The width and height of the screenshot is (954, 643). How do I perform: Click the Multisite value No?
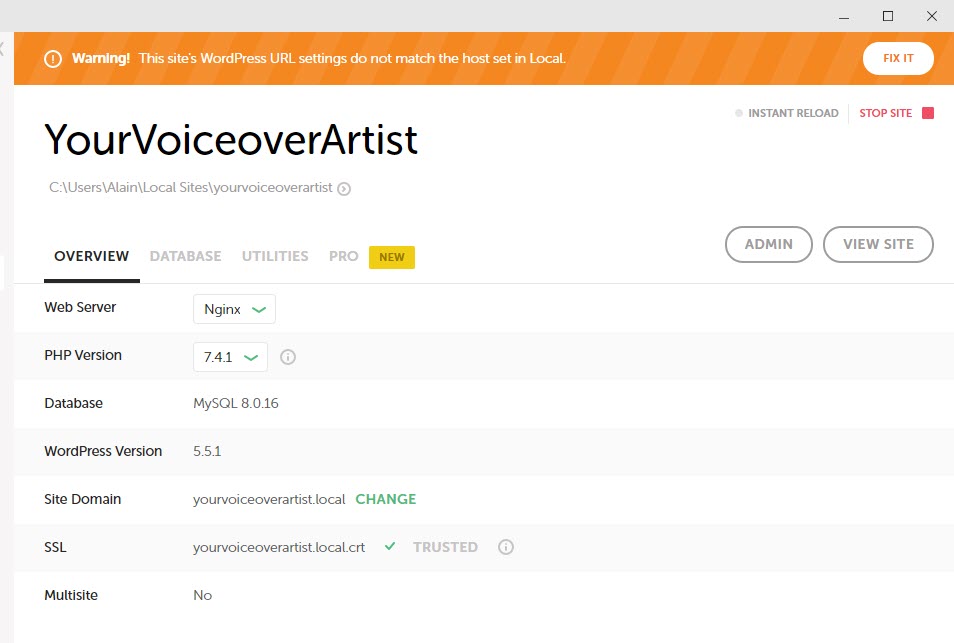point(202,595)
